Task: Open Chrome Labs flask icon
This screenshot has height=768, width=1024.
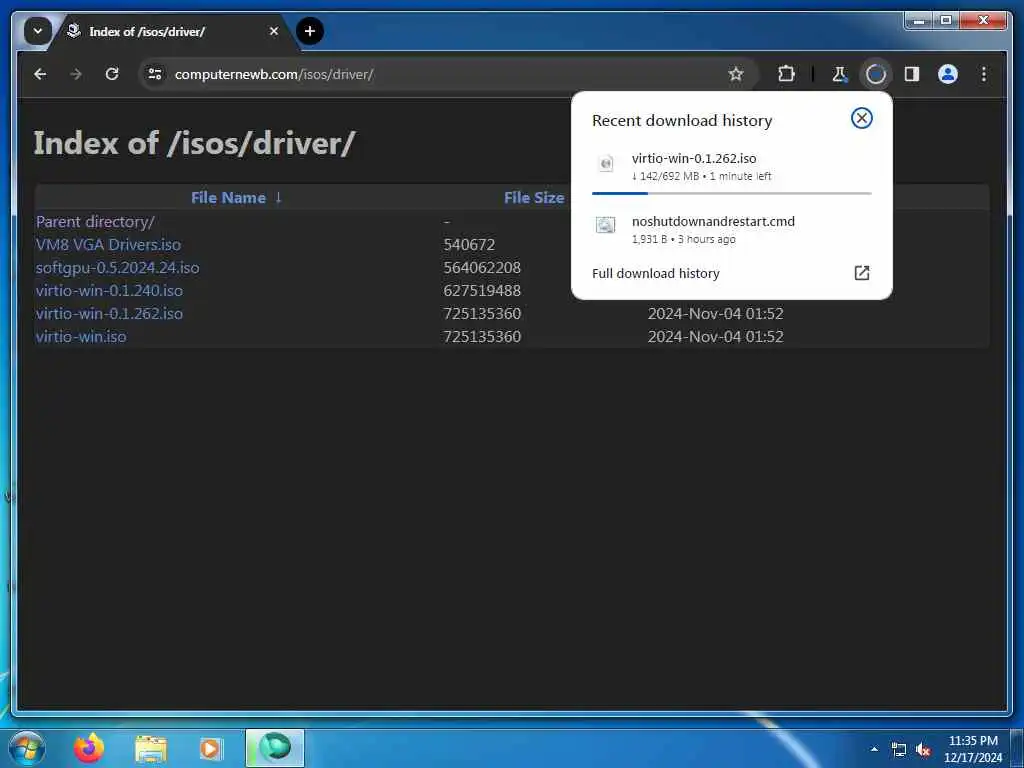Action: [840, 74]
